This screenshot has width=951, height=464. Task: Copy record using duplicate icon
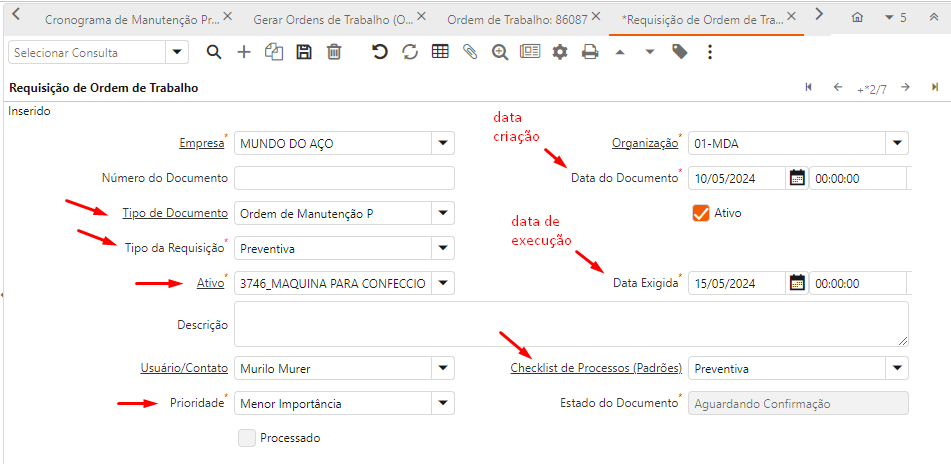pyautogui.click(x=274, y=52)
